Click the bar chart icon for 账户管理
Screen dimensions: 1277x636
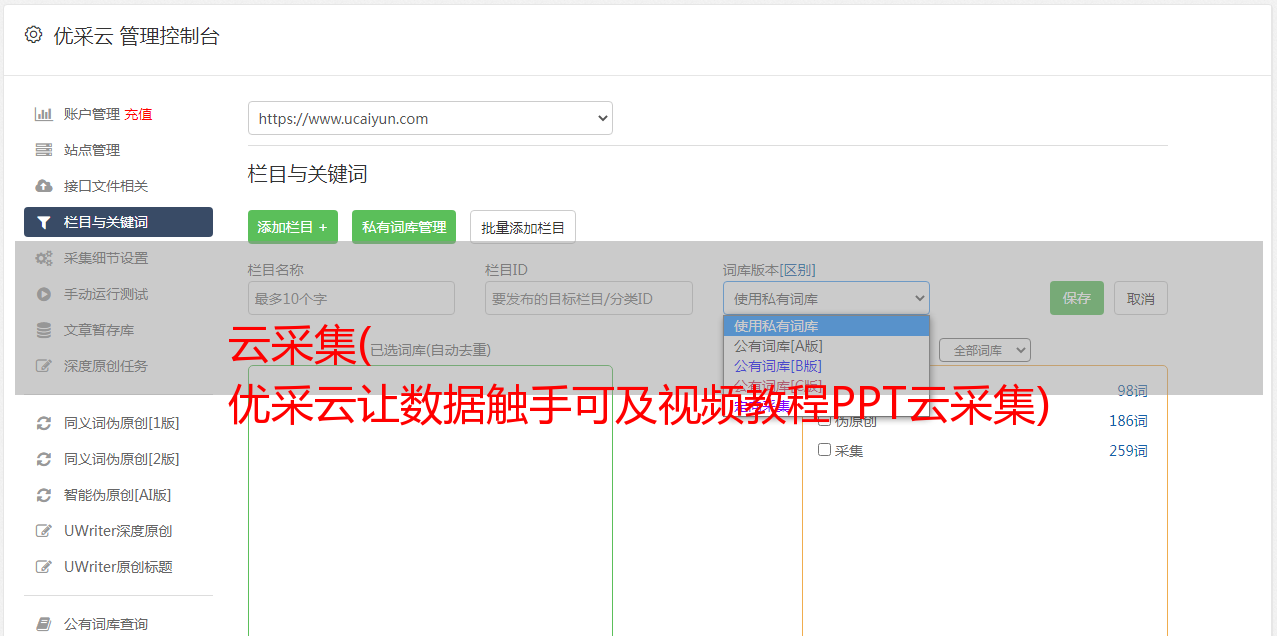point(44,114)
